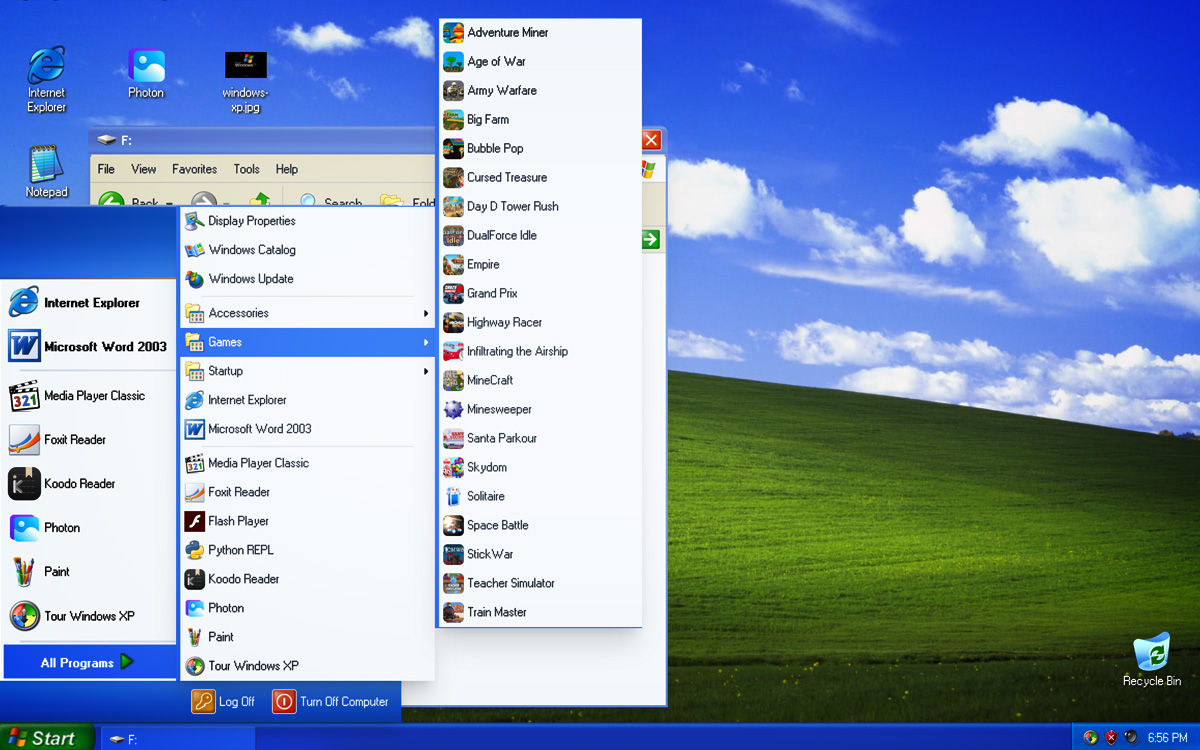Screen dimensions: 1200x750
Task: Expand the Games submenu folder
Action: (307, 342)
